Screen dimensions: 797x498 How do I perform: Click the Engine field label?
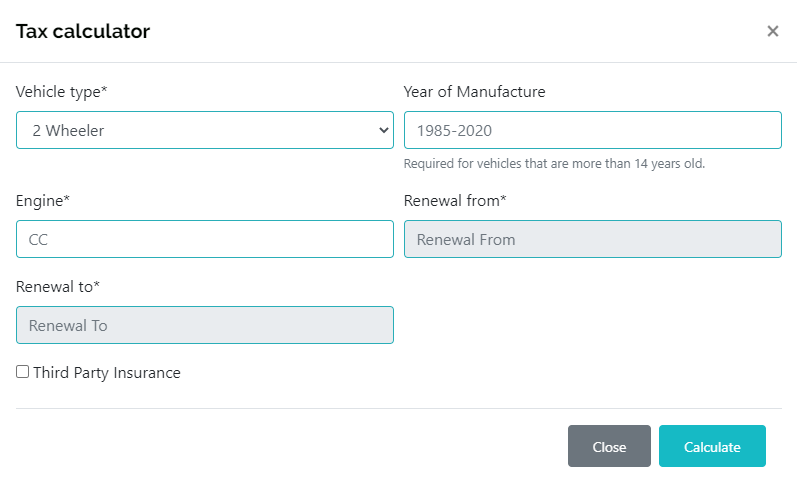pyautogui.click(x=43, y=201)
